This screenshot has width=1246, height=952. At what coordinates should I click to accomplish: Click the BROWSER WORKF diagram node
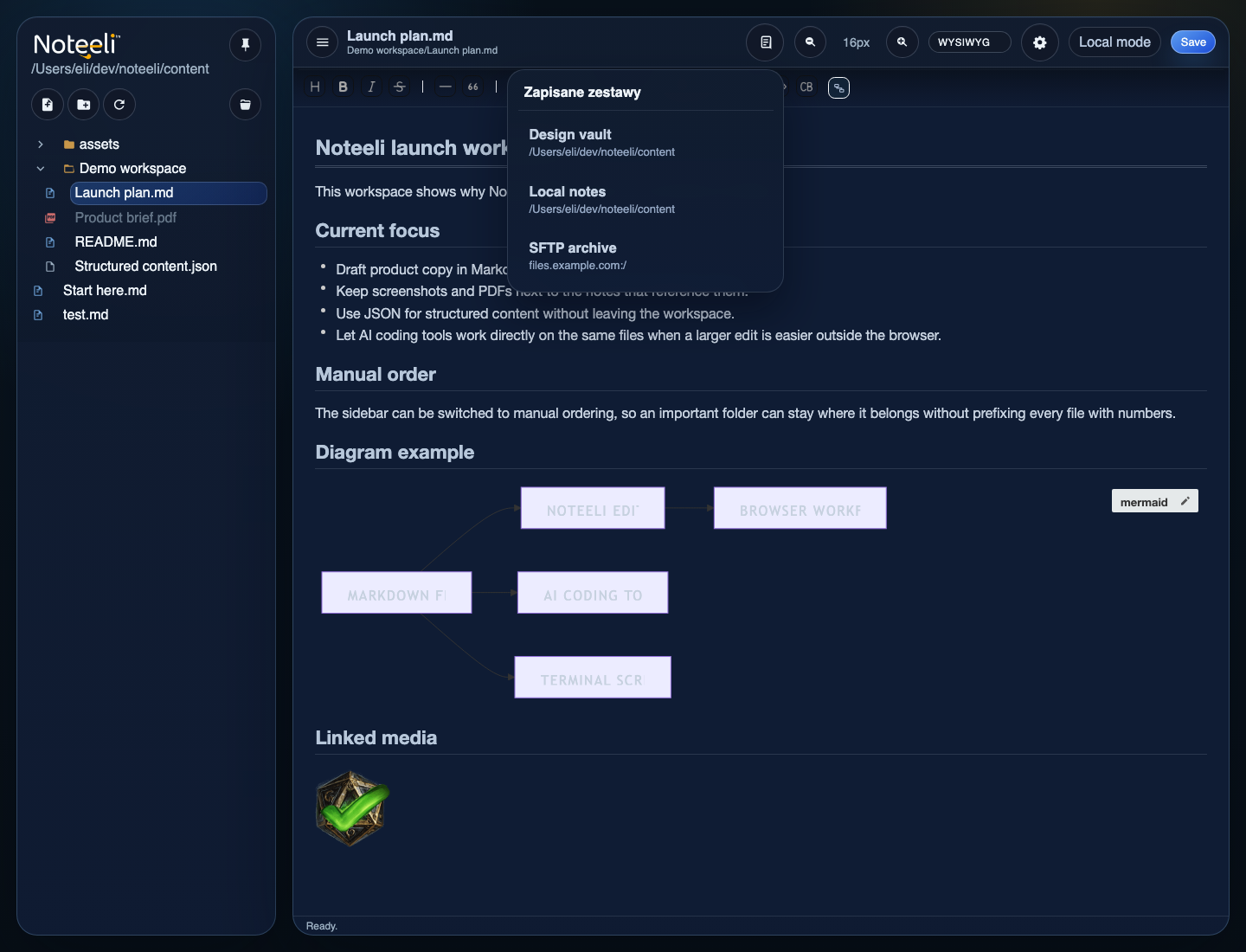click(x=800, y=508)
